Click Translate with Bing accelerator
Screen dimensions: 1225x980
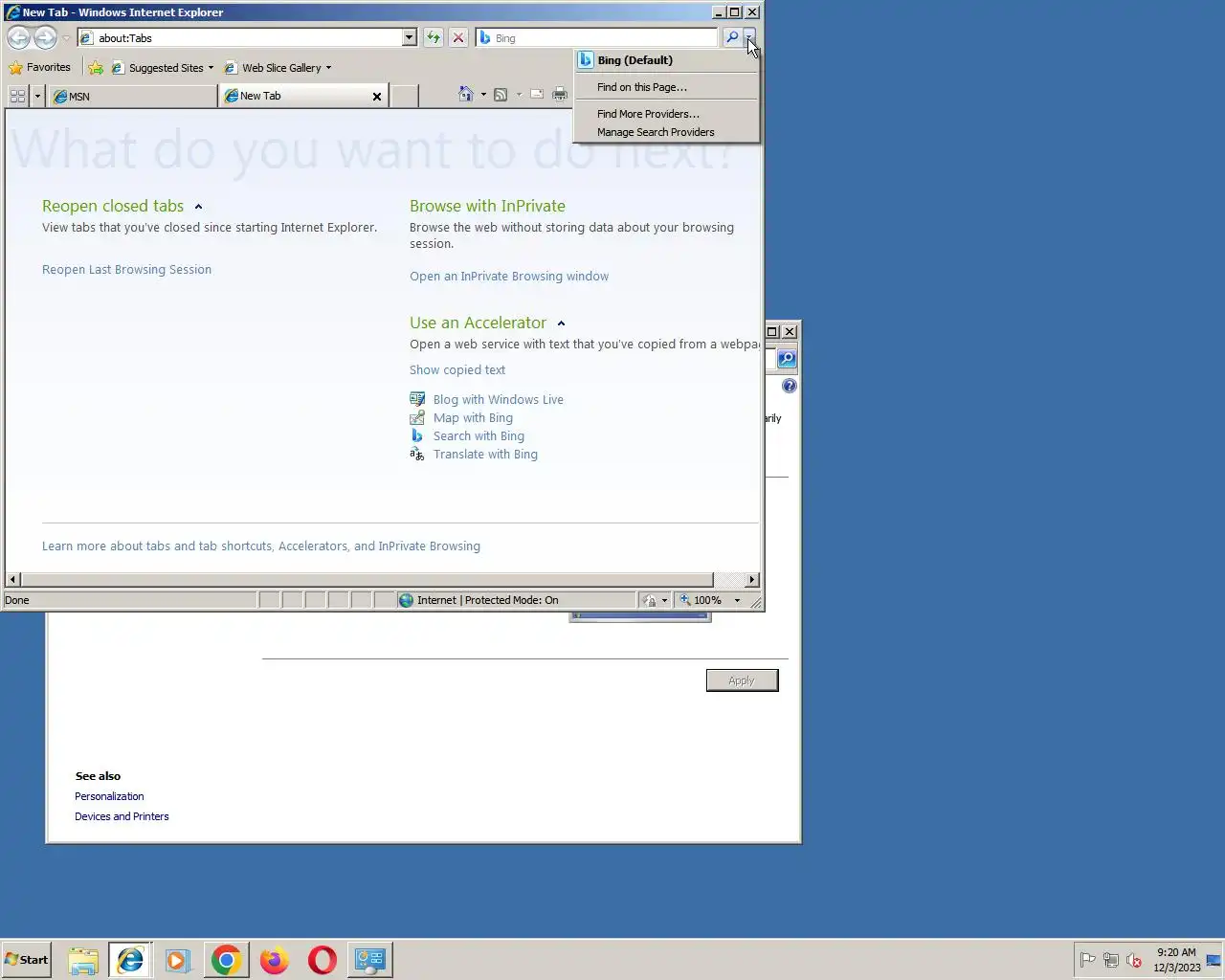485,455
